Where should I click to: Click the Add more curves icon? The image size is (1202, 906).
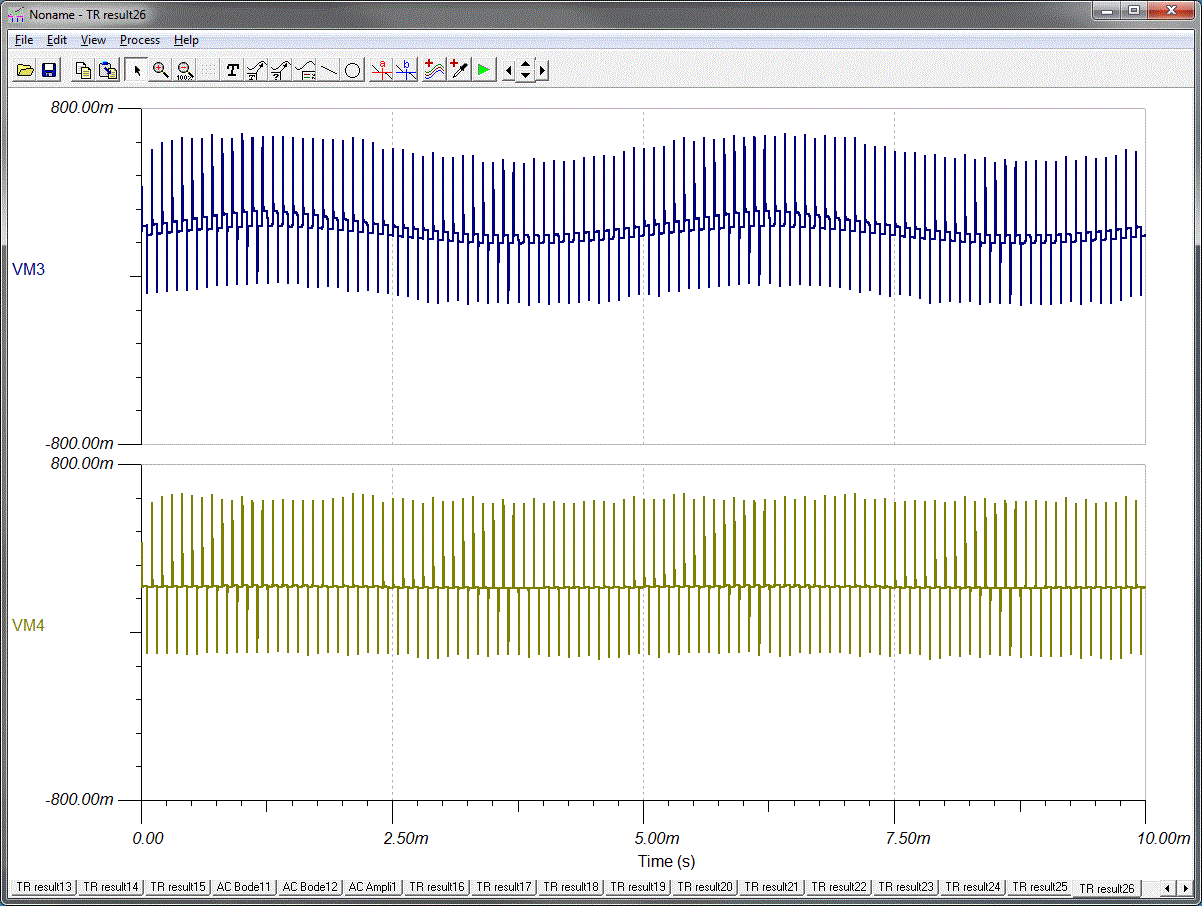(x=433, y=70)
